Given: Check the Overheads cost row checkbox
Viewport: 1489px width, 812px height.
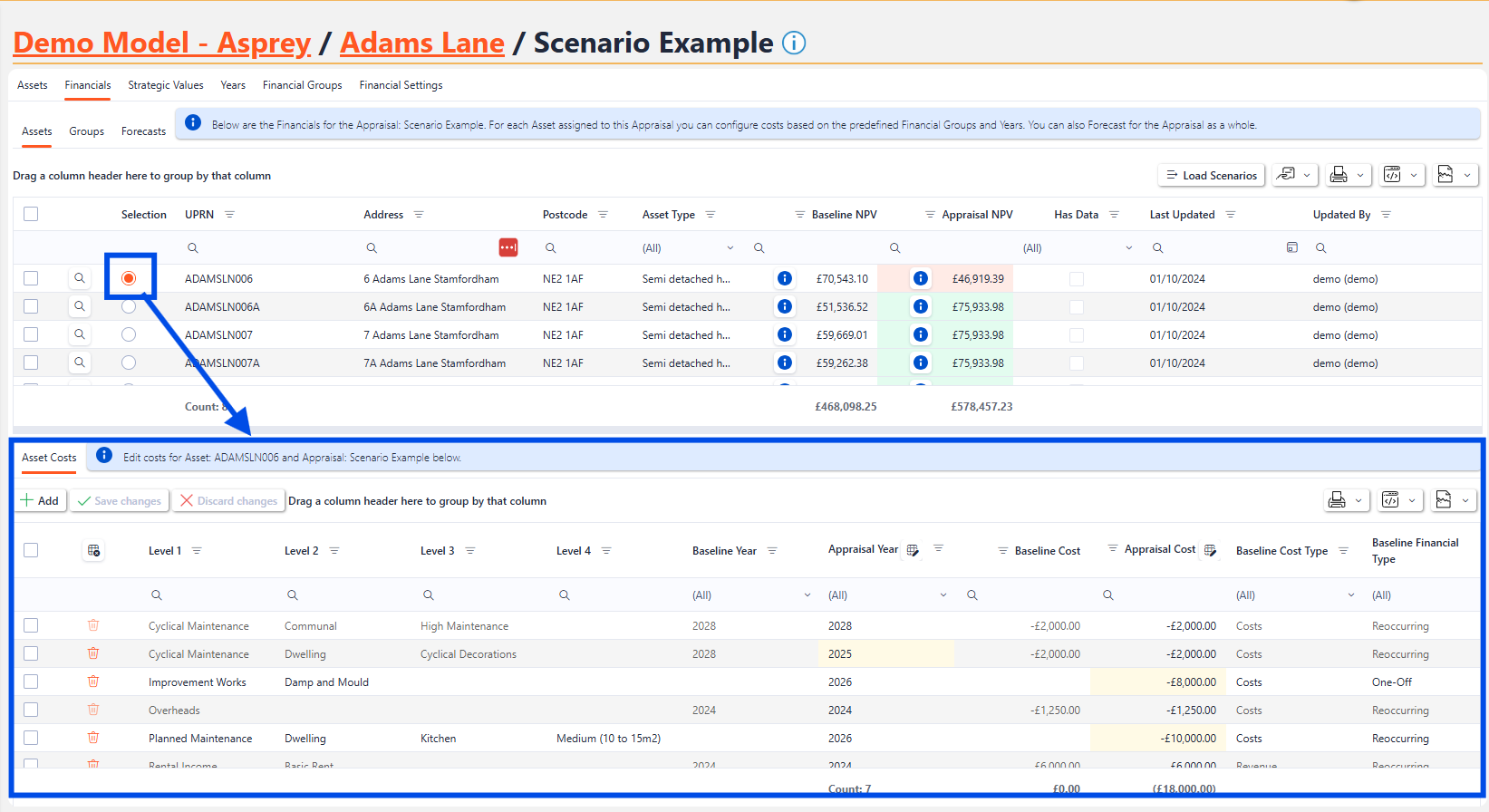Looking at the screenshot, I should tap(31, 710).
